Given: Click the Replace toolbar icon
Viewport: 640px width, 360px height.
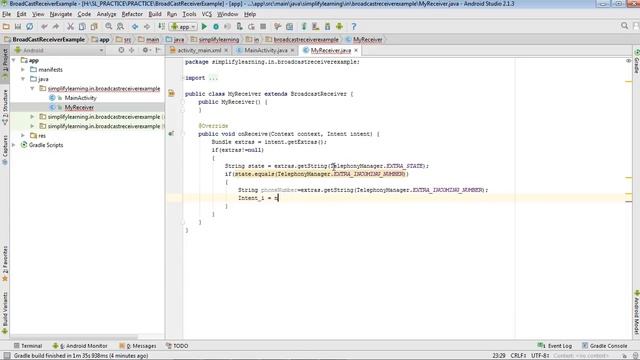Looking at the screenshot, I should pyautogui.click(x=120, y=27).
